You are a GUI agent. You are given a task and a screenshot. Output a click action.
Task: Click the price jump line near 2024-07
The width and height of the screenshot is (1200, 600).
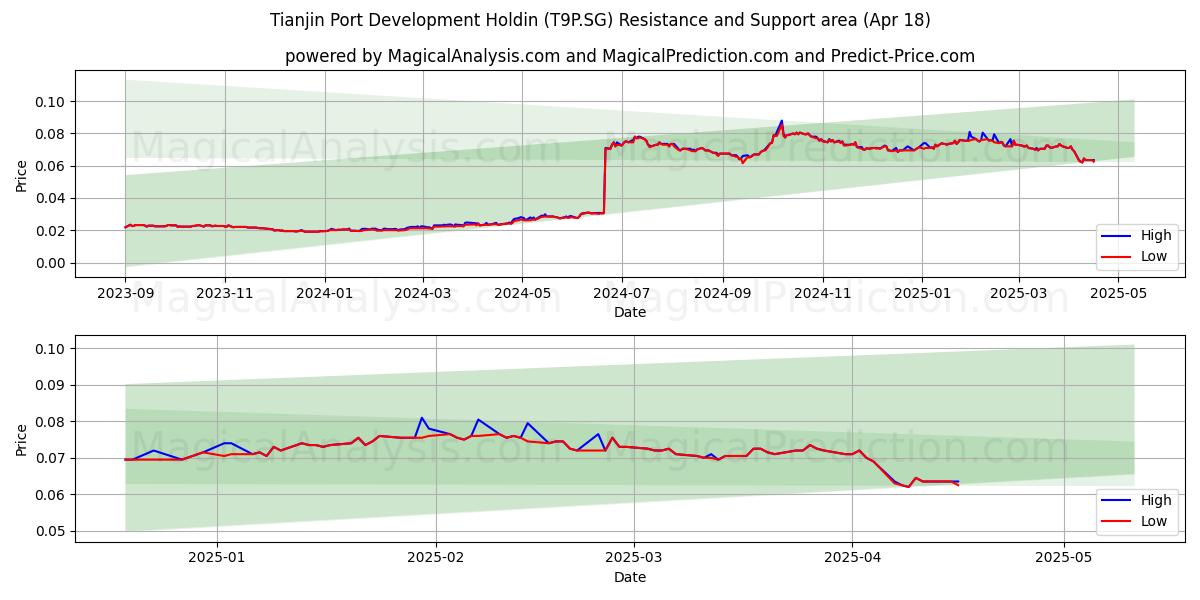pyautogui.click(x=604, y=180)
